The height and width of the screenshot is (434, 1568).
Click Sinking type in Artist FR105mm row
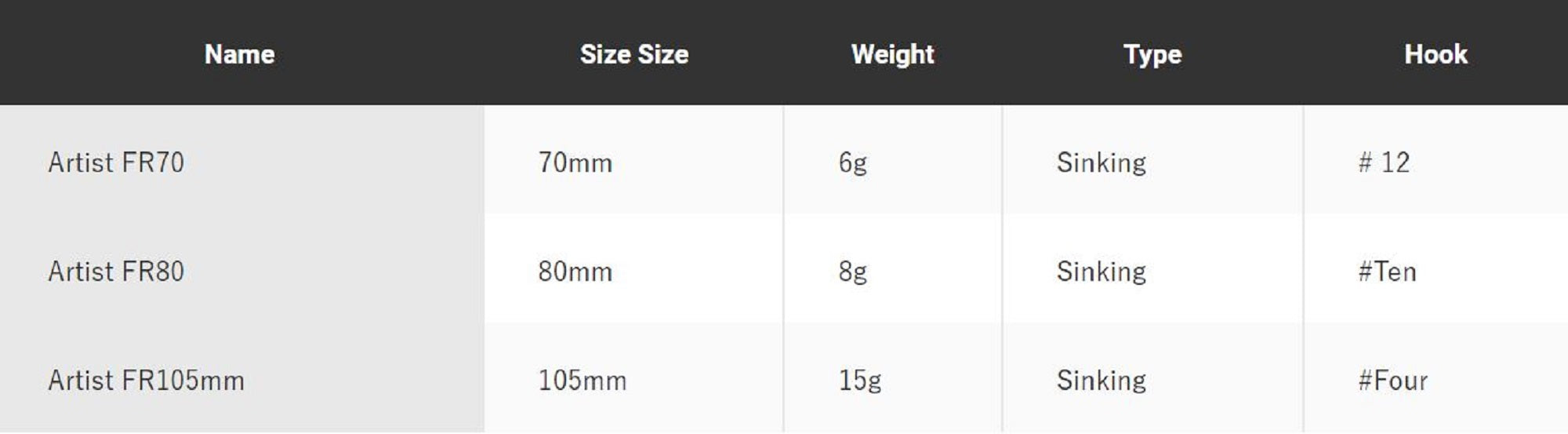point(1101,381)
